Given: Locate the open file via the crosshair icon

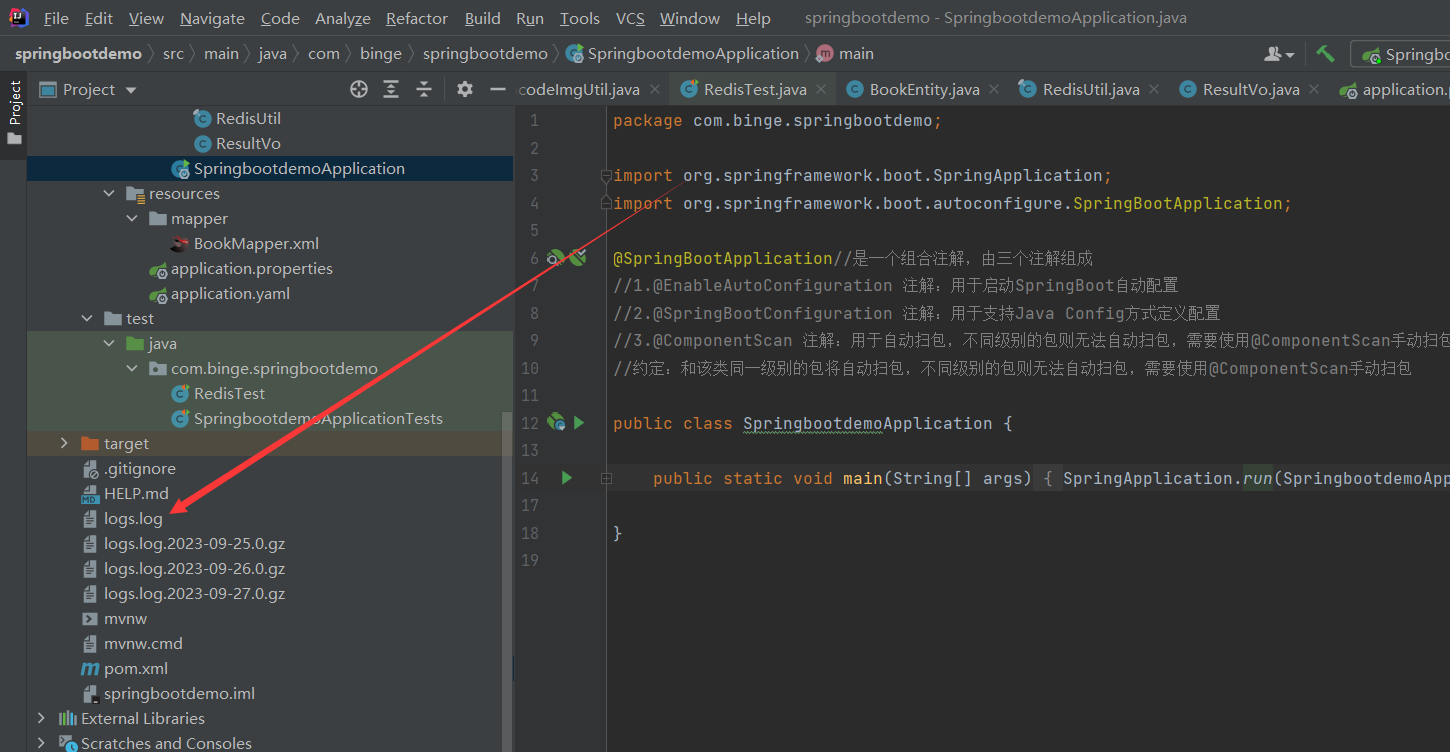Looking at the screenshot, I should tap(359, 90).
